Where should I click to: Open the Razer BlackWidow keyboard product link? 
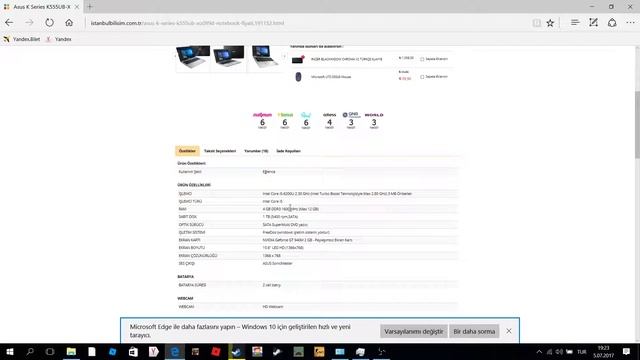[x=347, y=59]
